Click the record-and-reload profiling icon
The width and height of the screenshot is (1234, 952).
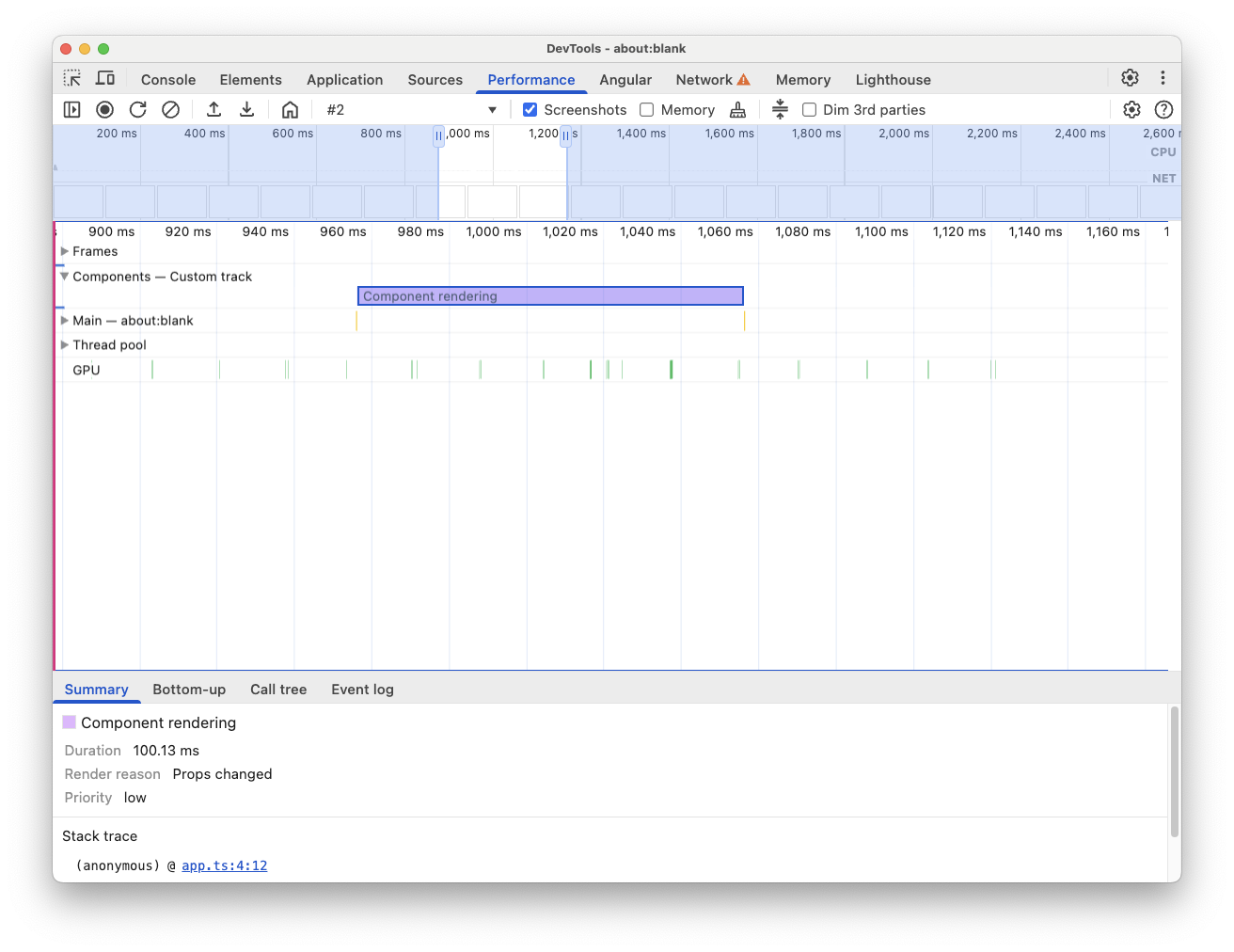pos(137,109)
